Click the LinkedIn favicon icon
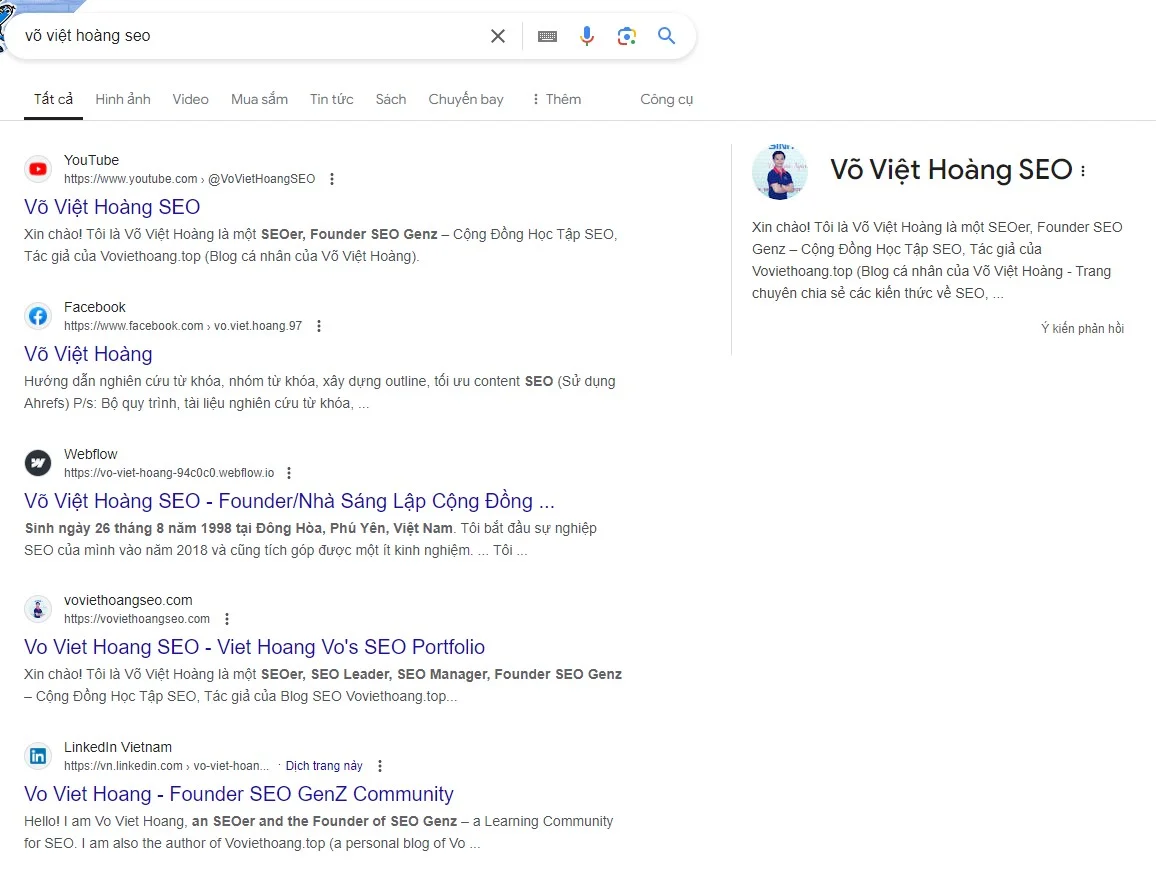This screenshot has width=1156, height=874. pos(38,756)
